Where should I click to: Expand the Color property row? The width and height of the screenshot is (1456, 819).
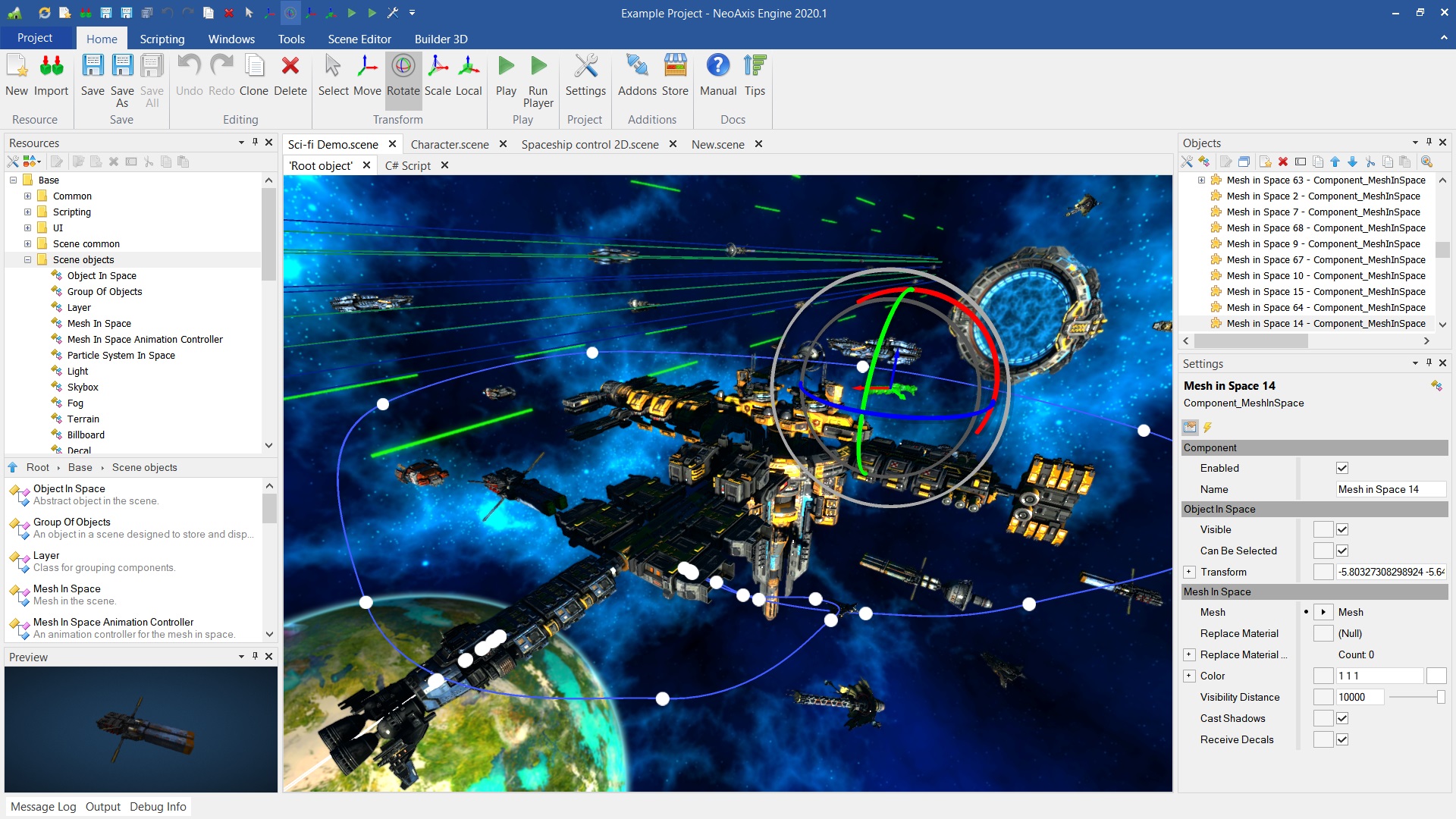coord(1189,676)
